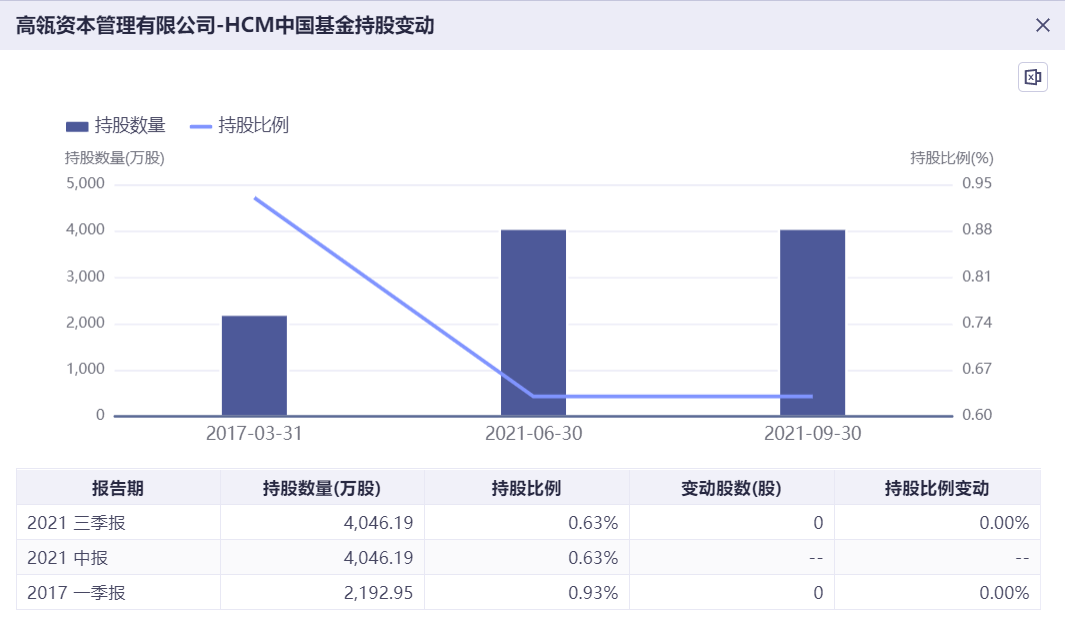This screenshot has height=627, width=1065.
Task: Click the 5,000 left axis label
Action: 86,183
